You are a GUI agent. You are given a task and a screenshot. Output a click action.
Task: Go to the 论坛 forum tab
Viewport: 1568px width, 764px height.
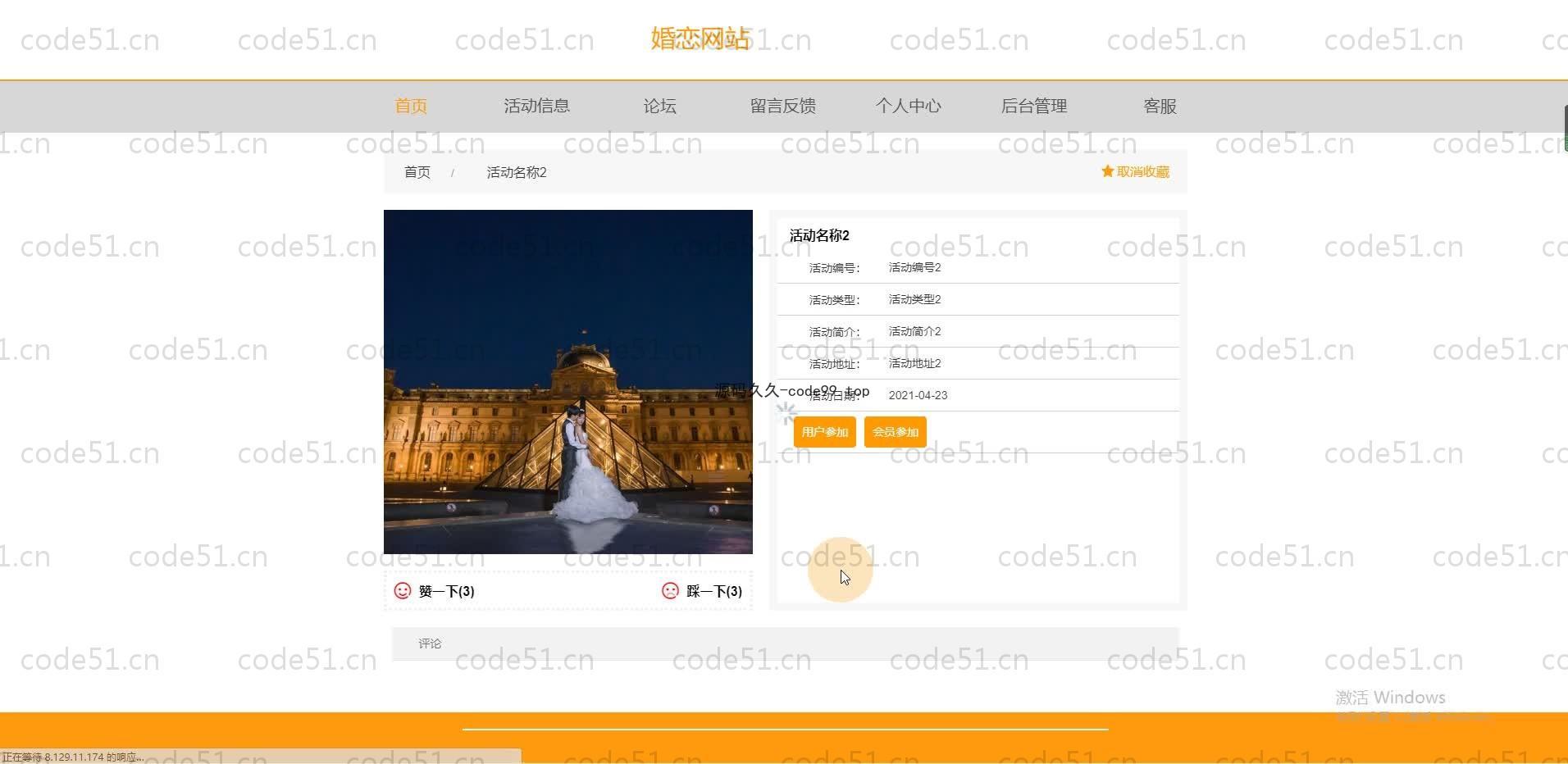point(659,107)
